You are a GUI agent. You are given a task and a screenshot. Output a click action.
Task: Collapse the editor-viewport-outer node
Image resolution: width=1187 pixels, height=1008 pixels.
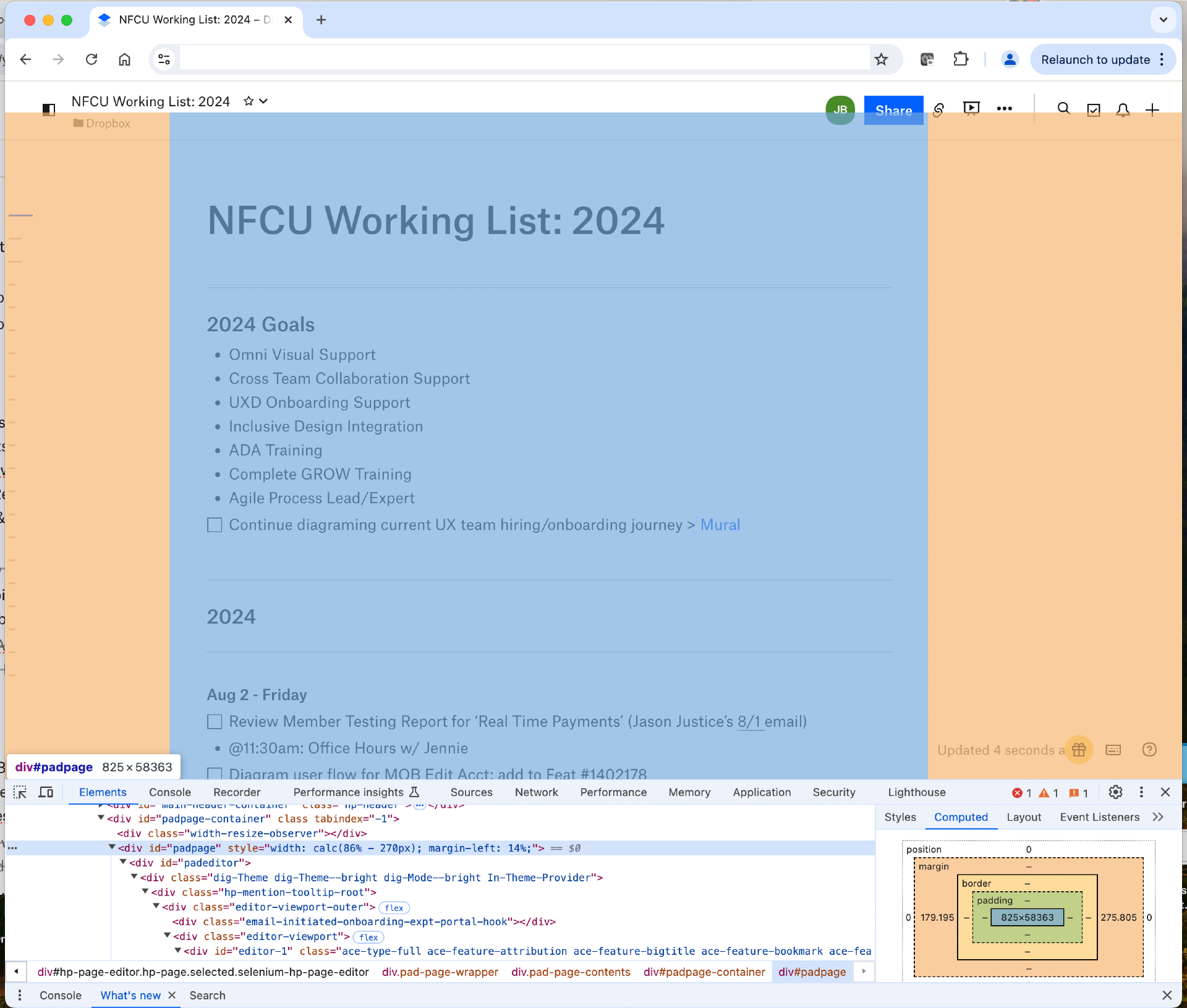[156, 907]
